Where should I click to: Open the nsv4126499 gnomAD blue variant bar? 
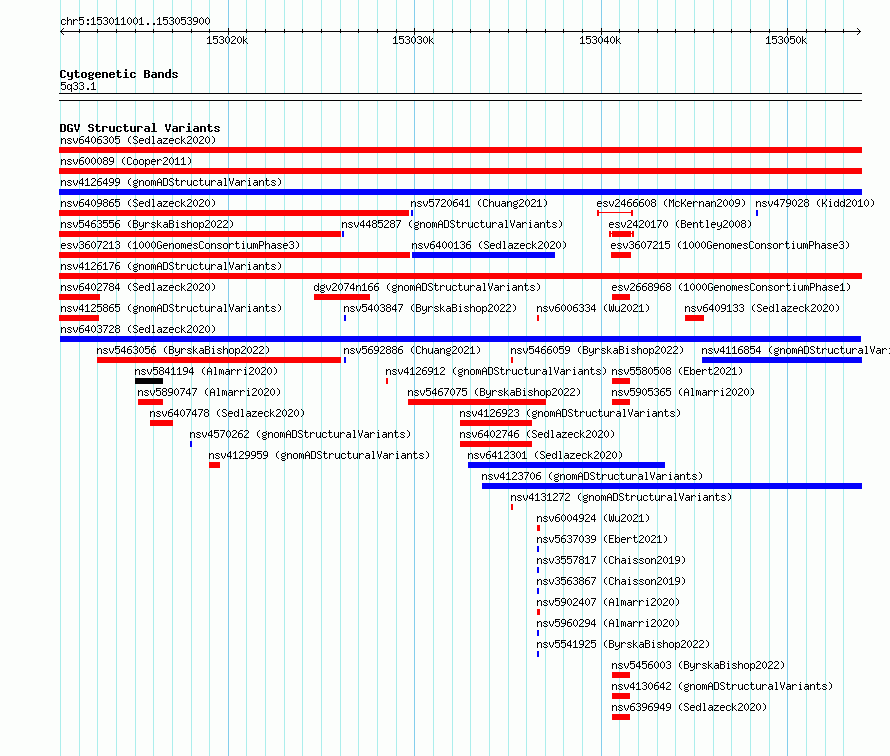point(460,192)
